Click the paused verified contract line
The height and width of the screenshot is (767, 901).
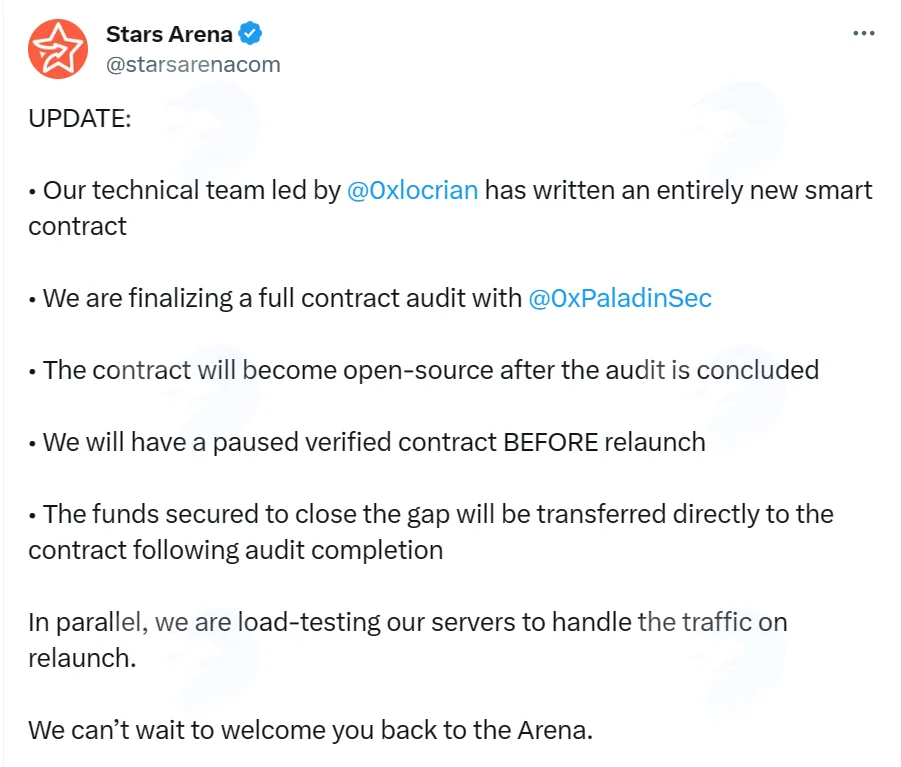[374, 442]
